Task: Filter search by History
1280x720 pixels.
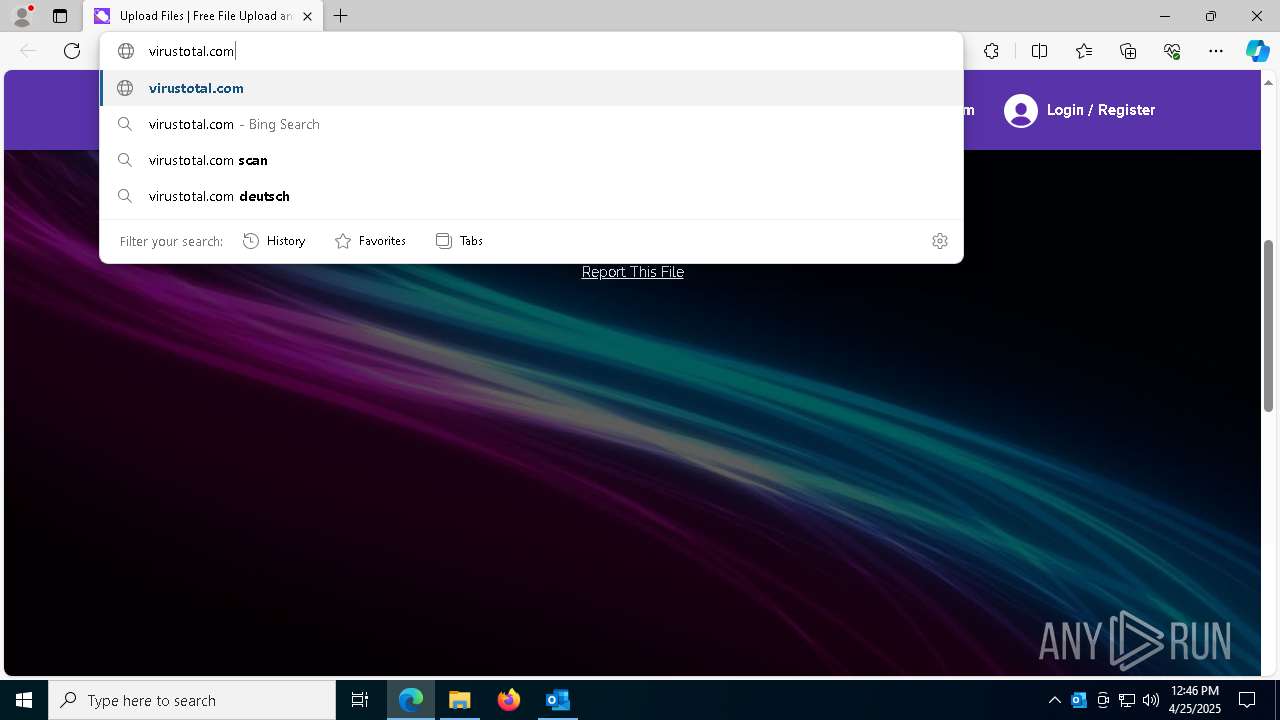Action: coord(274,241)
